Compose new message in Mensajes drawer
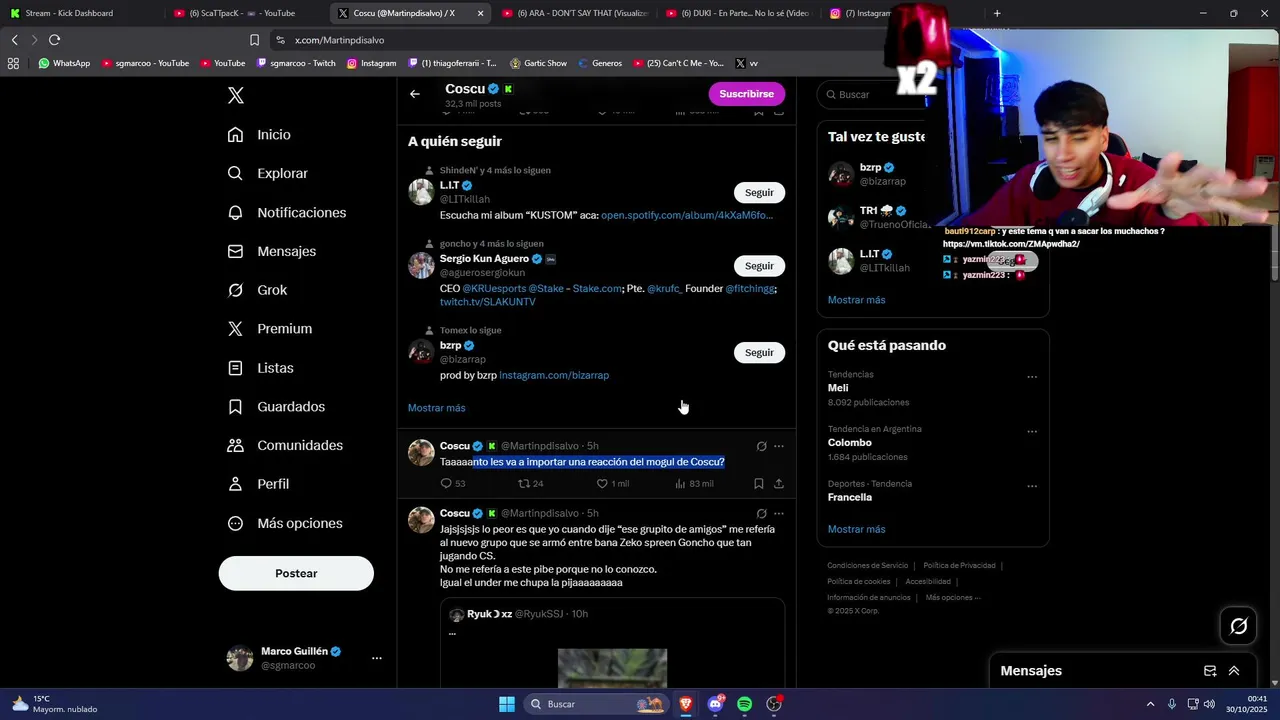 [x=1210, y=671]
